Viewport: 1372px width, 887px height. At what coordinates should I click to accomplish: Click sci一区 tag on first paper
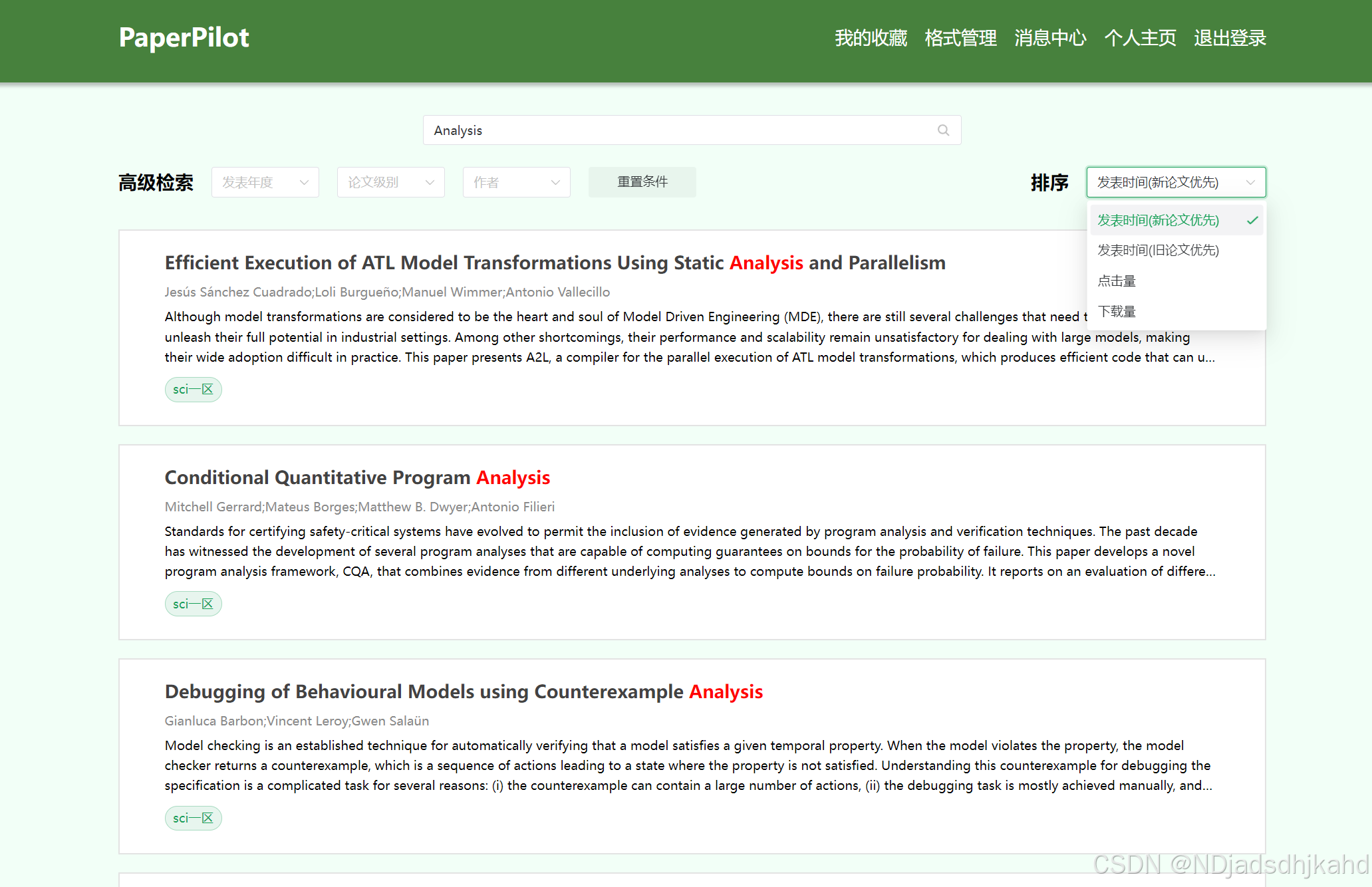[x=193, y=390]
